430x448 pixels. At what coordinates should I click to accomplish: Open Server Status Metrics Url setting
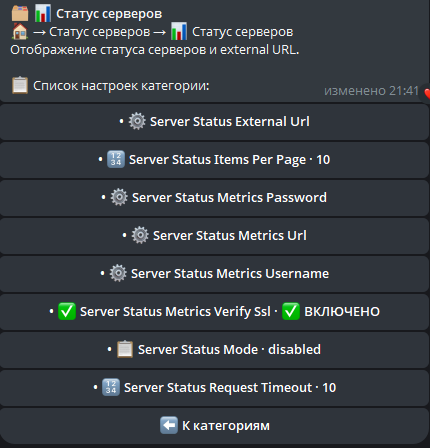coord(214,236)
